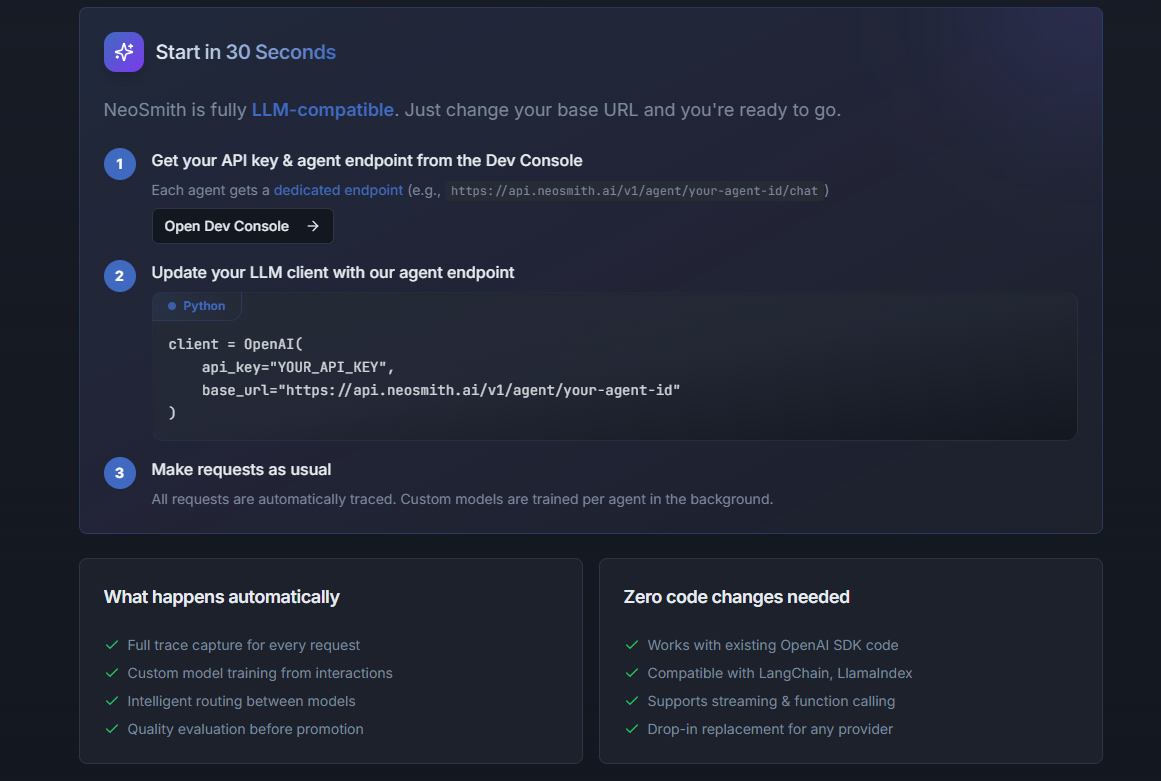Screen dimensions: 1161x781
Task: Click the arrow icon inside Open Dev Console button
Action: click(x=315, y=226)
